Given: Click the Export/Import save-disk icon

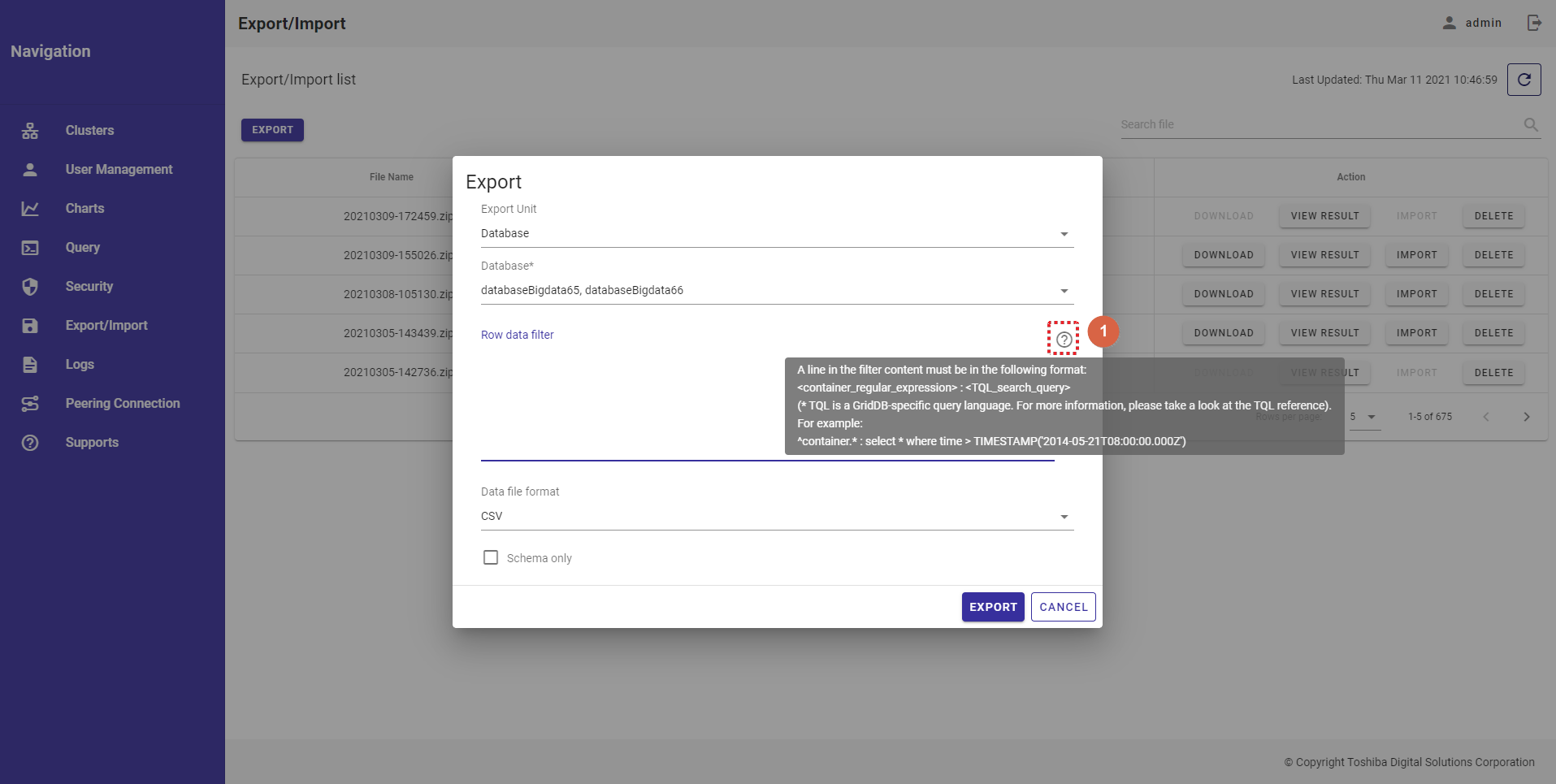Looking at the screenshot, I should point(30,325).
